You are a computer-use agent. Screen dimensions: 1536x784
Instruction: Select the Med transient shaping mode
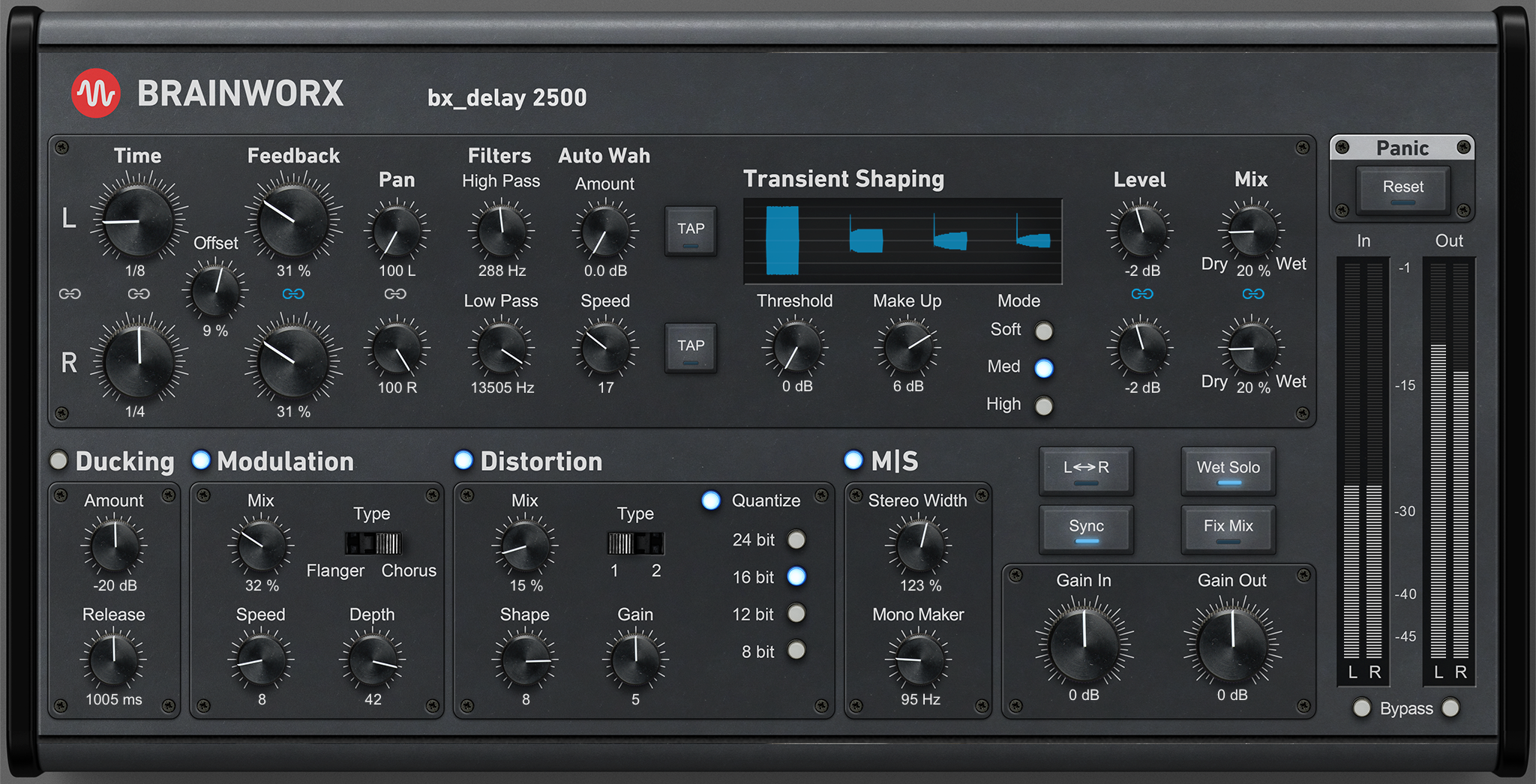[1045, 368]
